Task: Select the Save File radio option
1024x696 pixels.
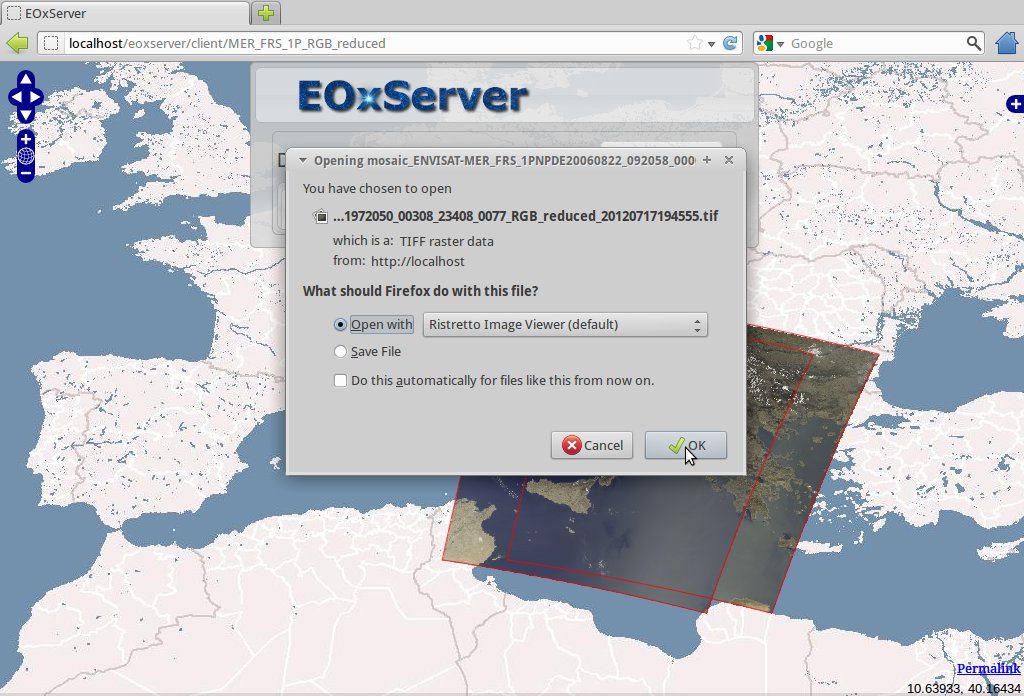Action: tap(341, 352)
